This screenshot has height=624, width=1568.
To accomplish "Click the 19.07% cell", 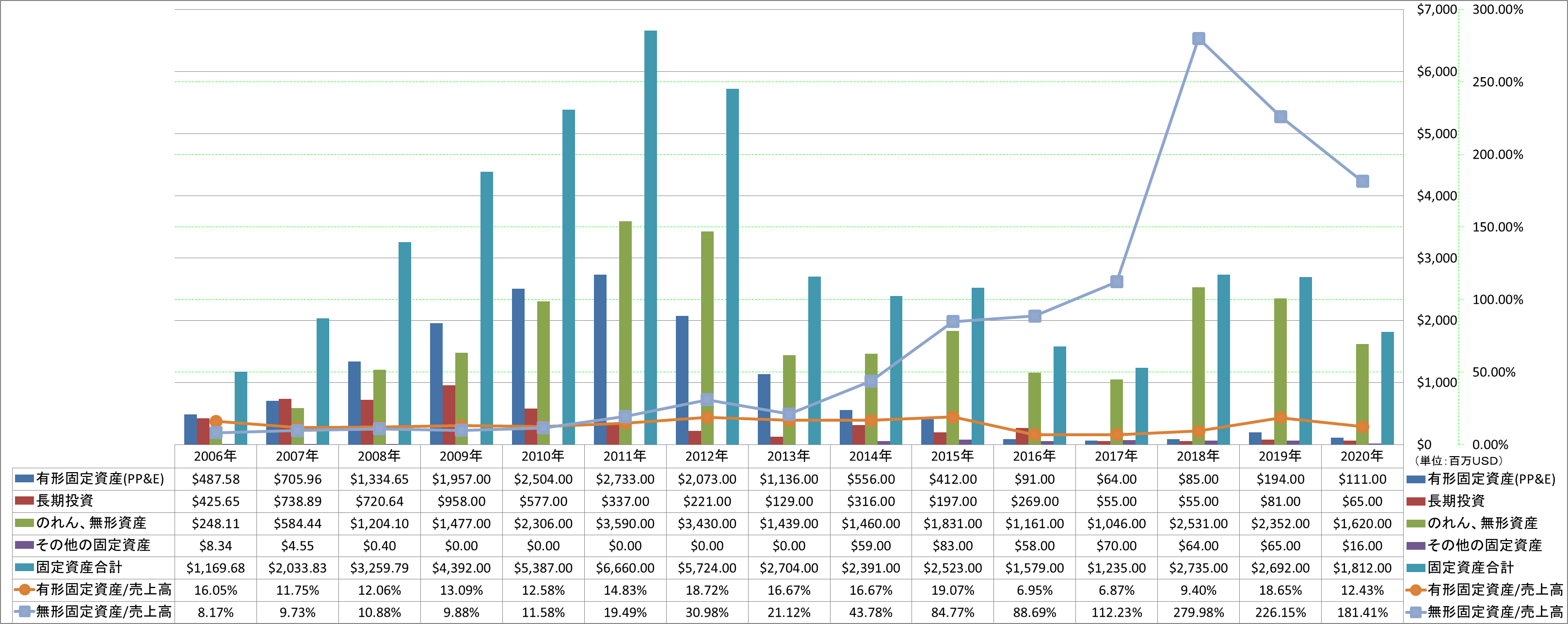I will [953, 591].
